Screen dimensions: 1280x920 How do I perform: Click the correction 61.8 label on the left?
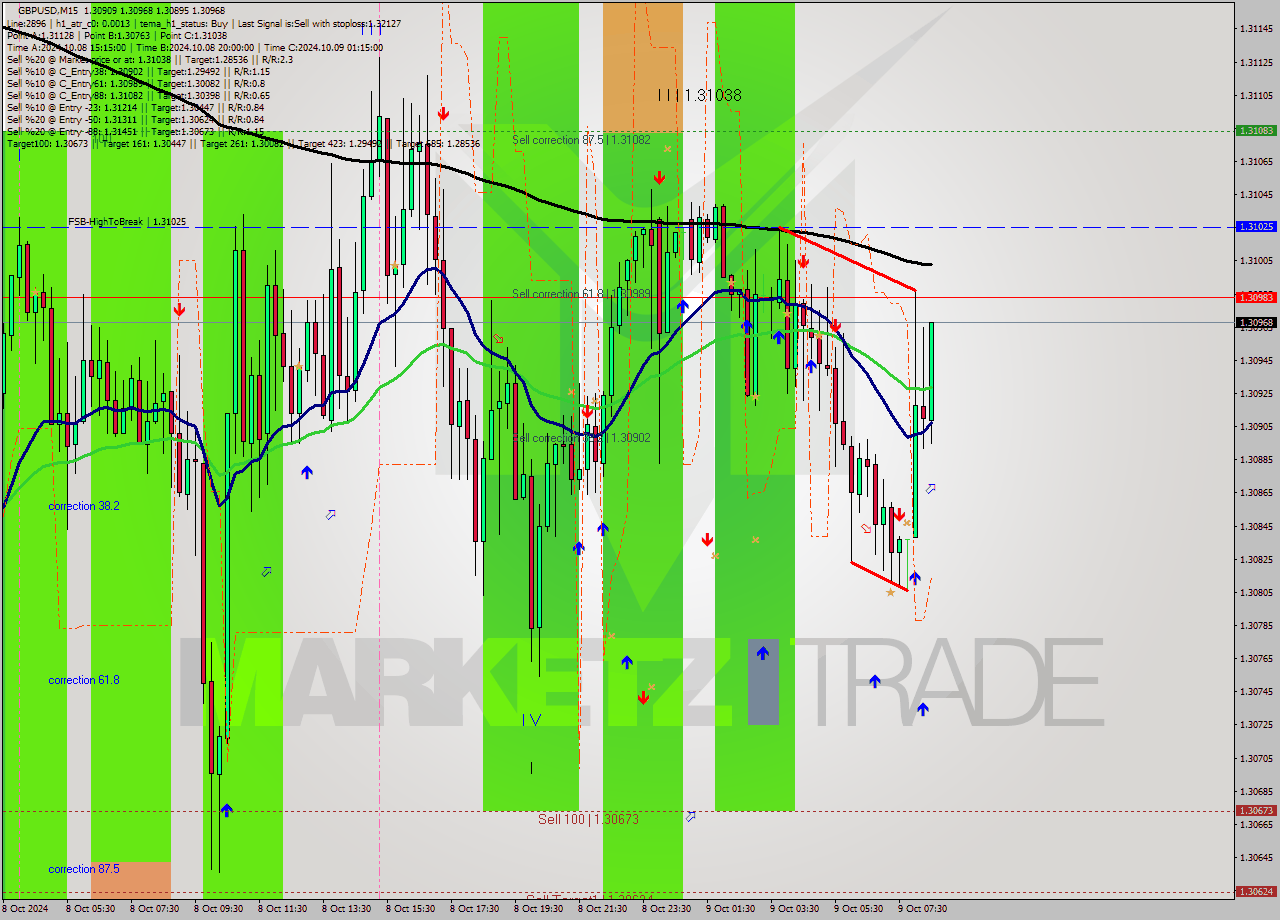pos(84,680)
